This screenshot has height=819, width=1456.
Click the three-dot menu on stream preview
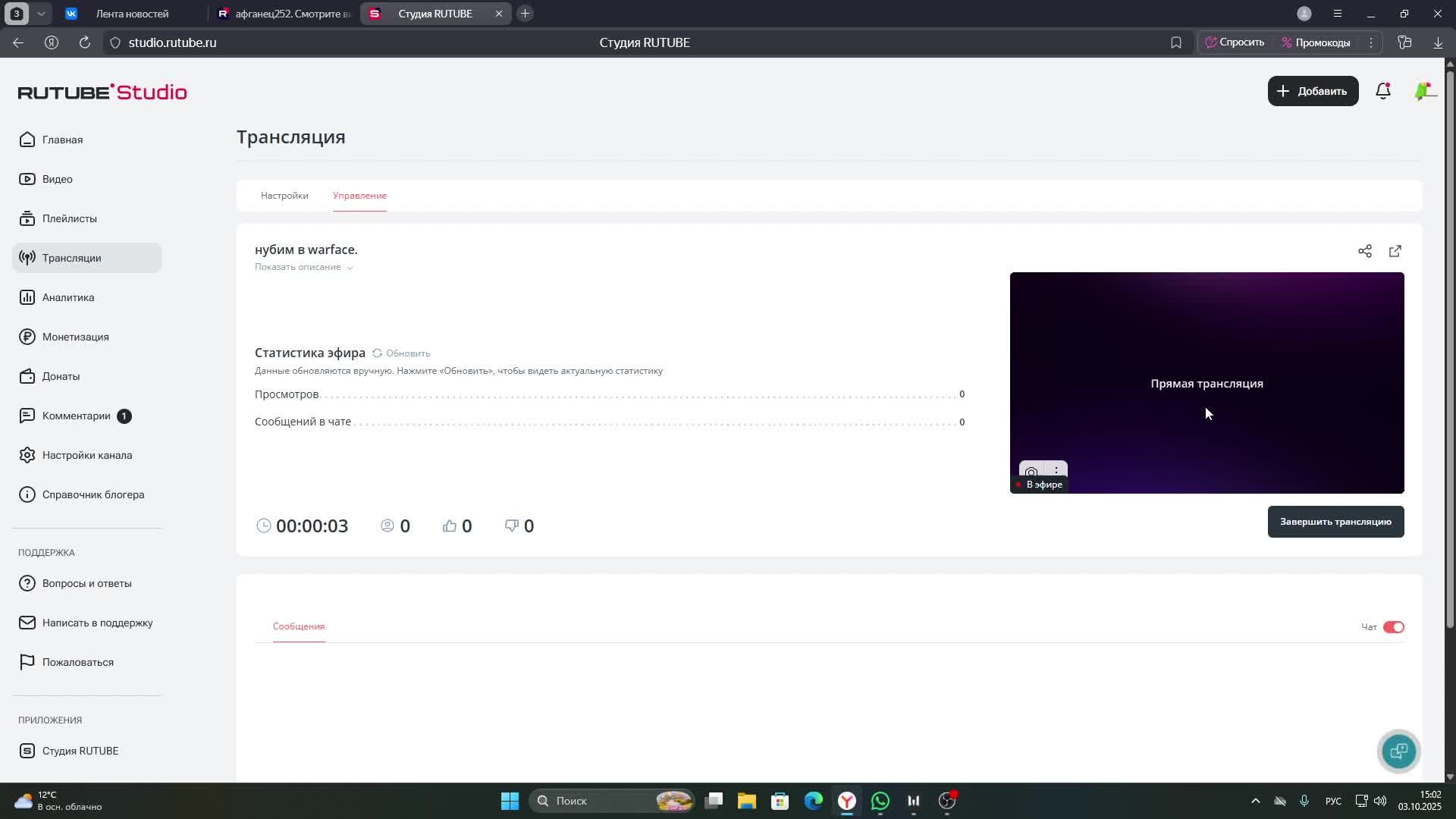point(1056,470)
